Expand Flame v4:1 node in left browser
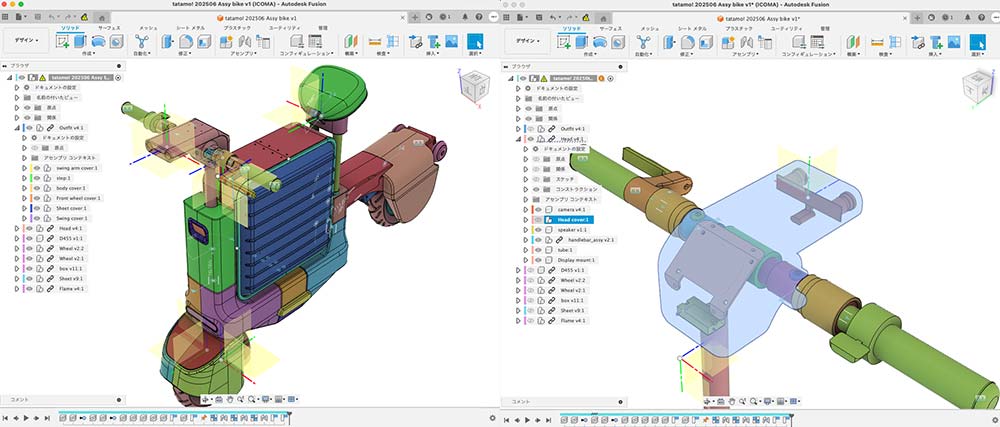The height and width of the screenshot is (427, 1000). tap(17, 289)
